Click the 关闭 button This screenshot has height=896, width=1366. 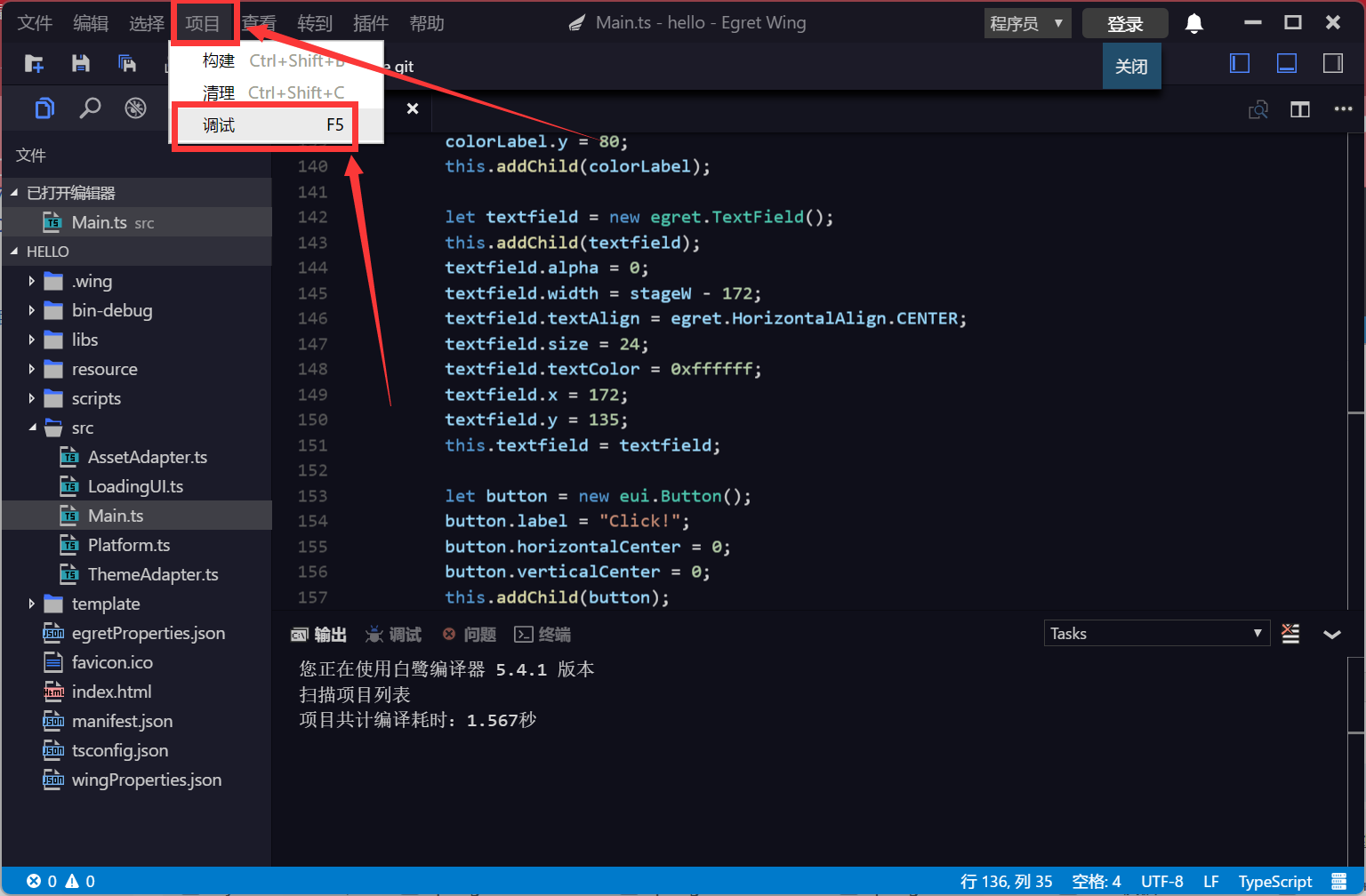(x=1131, y=66)
